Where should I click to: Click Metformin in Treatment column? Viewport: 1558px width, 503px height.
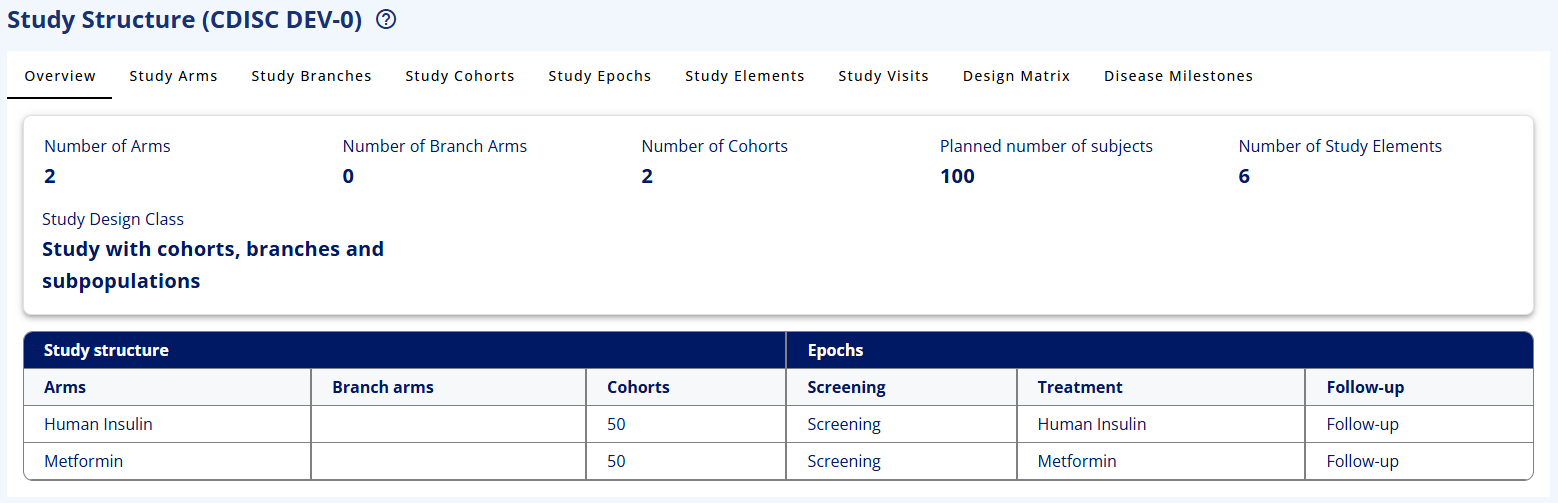click(1077, 461)
